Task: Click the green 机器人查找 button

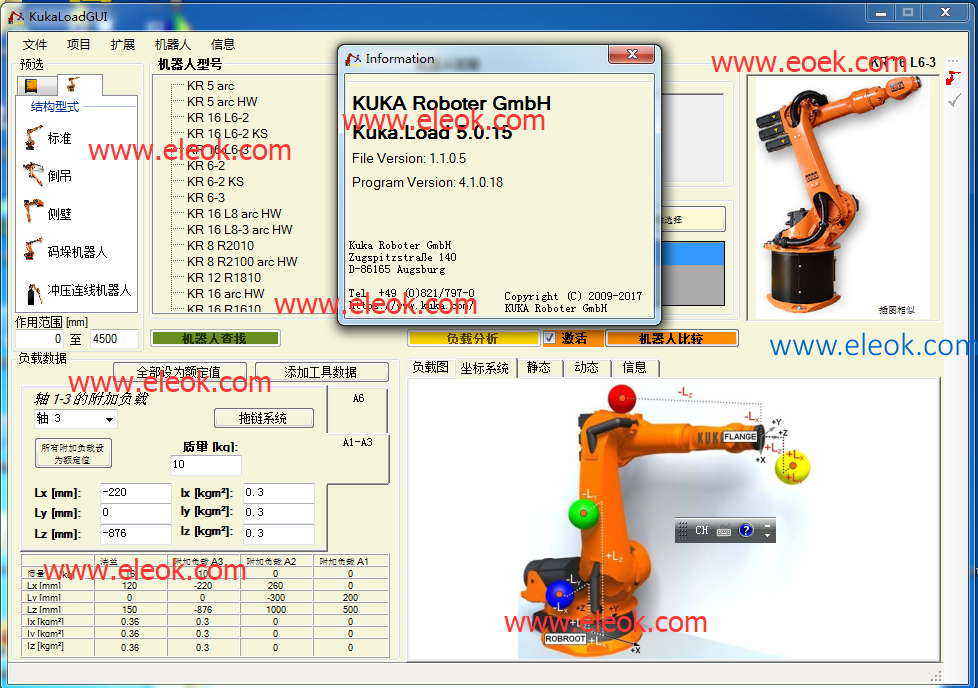Action: [215, 338]
